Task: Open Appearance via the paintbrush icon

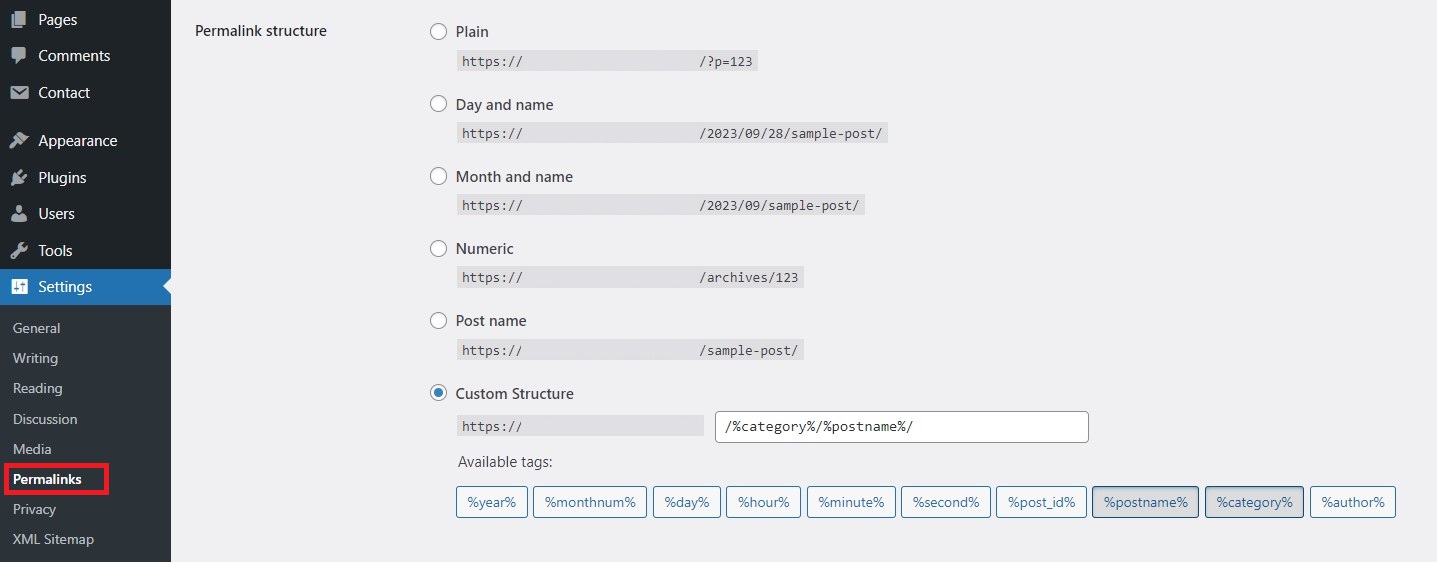Action: point(19,141)
